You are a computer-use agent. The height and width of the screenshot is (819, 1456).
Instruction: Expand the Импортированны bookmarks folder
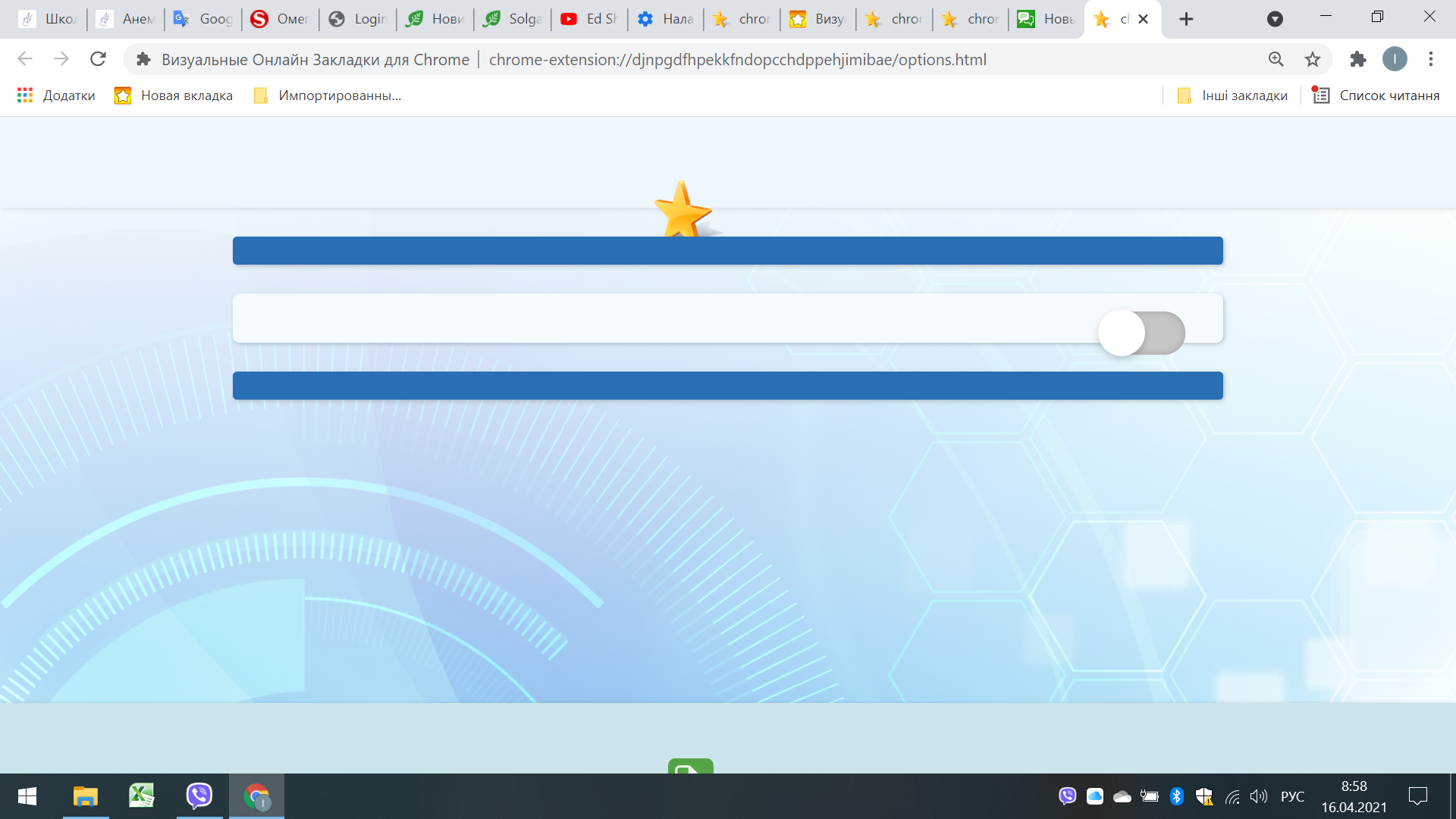pos(328,96)
